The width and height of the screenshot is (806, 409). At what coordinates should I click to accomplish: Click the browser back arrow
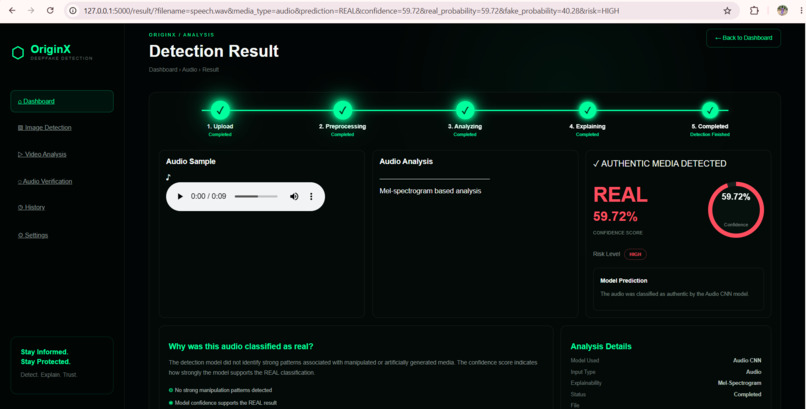coord(12,10)
